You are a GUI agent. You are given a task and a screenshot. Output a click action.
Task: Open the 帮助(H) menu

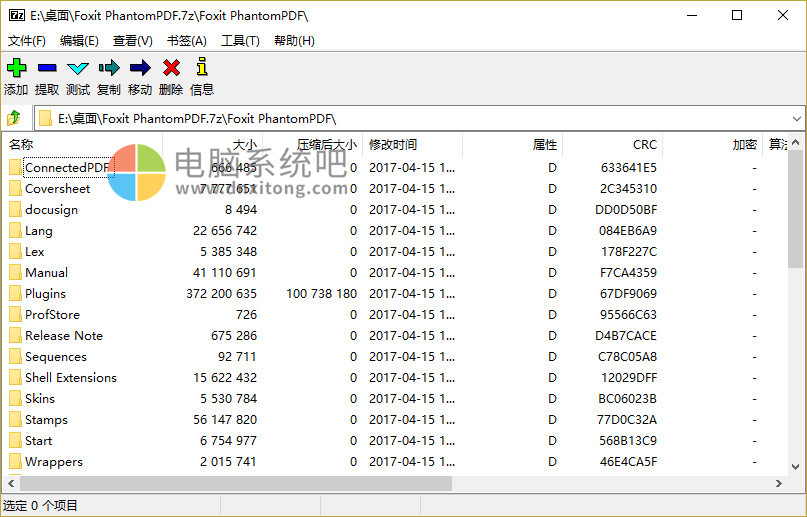coord(294,41)
